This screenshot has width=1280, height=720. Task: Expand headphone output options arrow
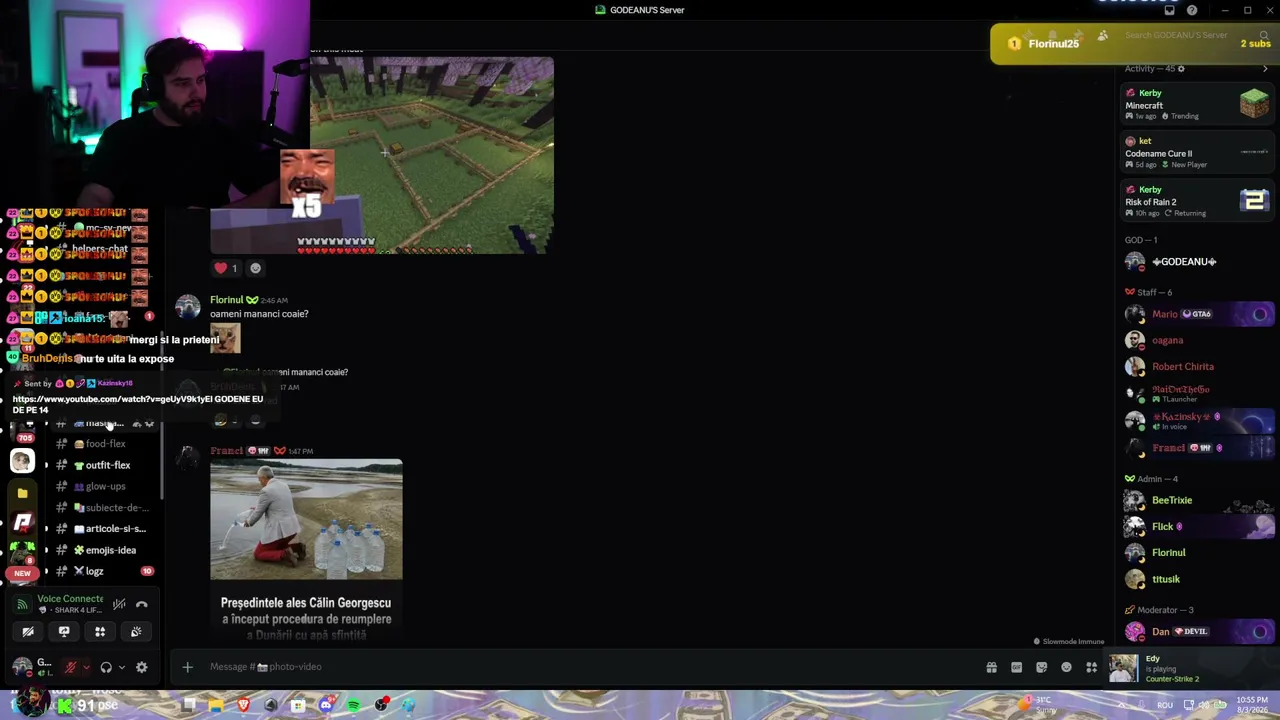pyautogui.click(x=121, y=667)
